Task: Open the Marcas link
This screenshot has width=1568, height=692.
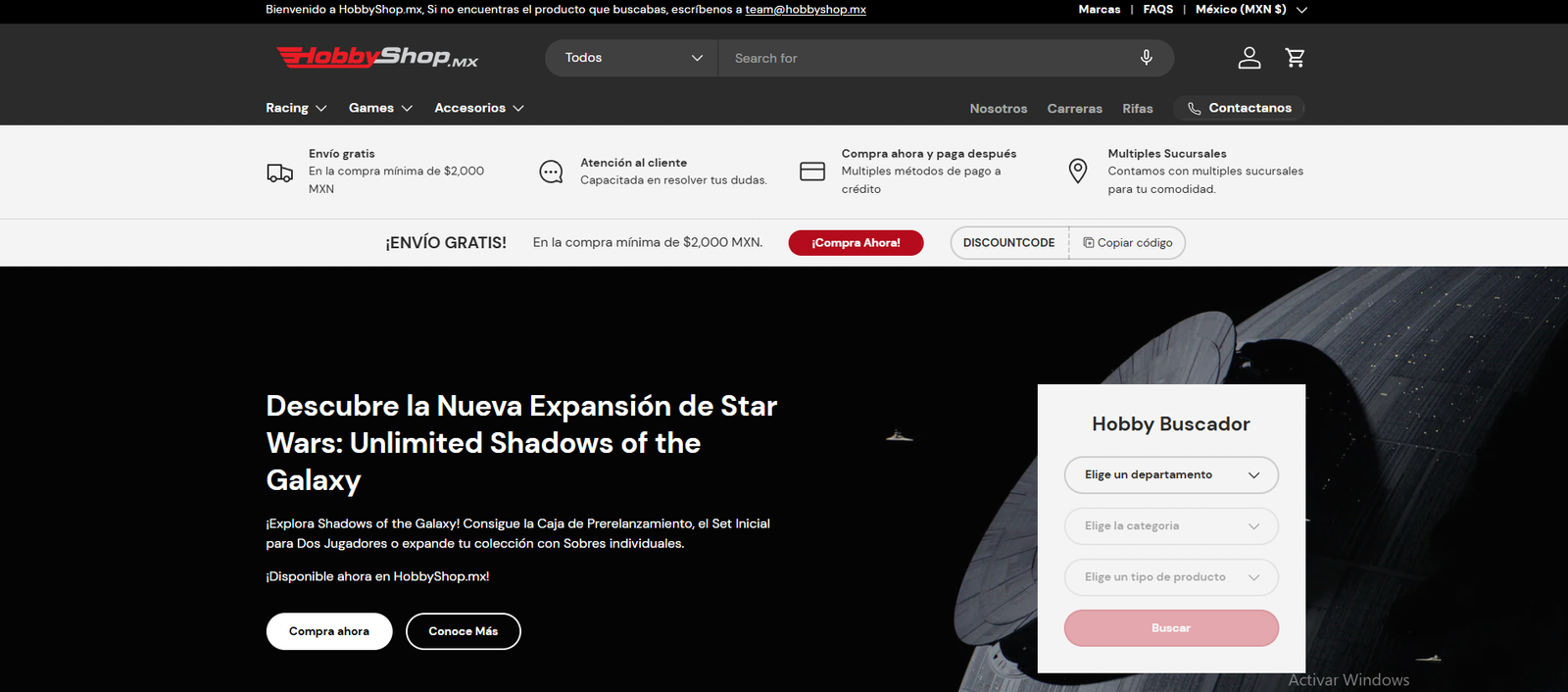Action: pos(1100,10)
